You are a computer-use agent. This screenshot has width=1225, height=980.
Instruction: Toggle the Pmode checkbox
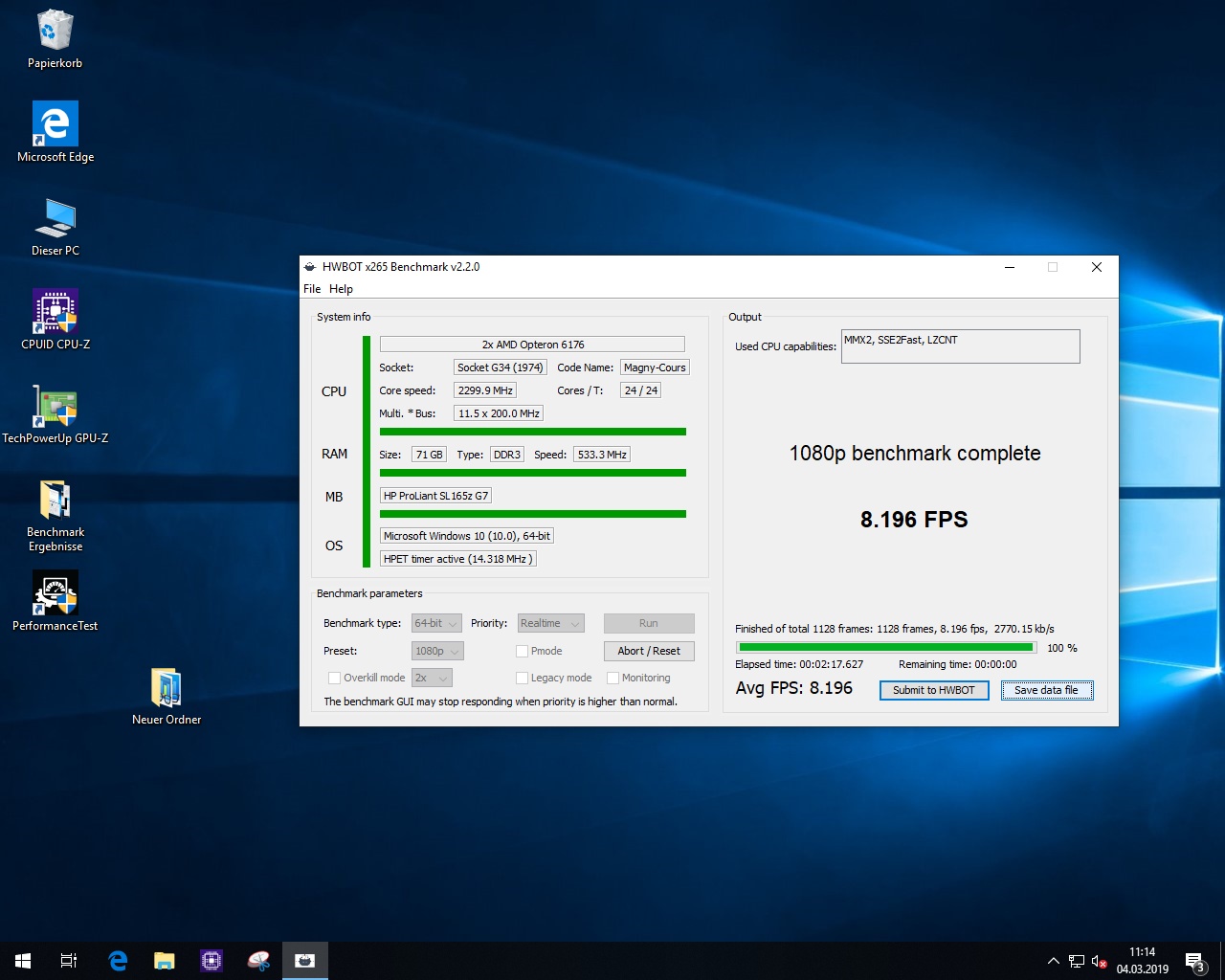point(522,651)
